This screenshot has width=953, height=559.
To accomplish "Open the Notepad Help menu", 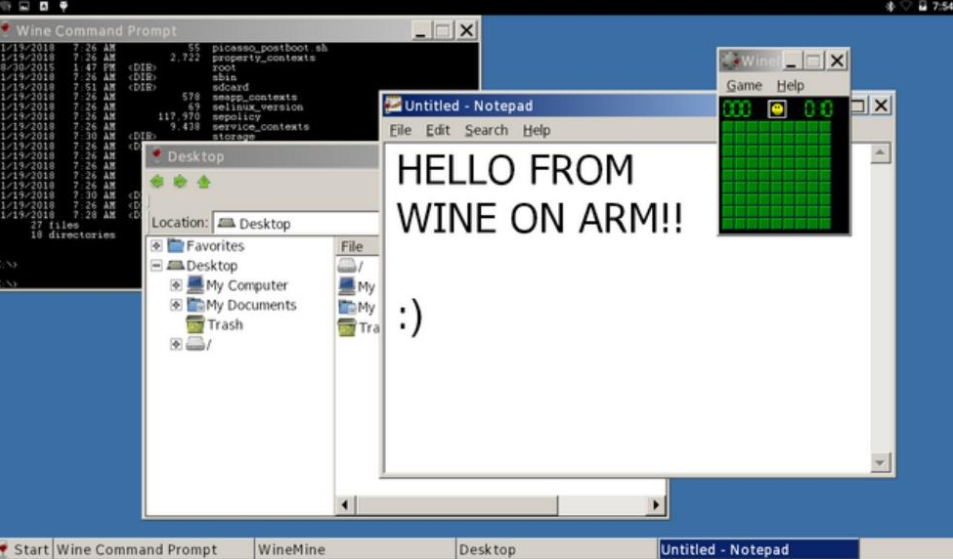I will click(x=537, y=130).
